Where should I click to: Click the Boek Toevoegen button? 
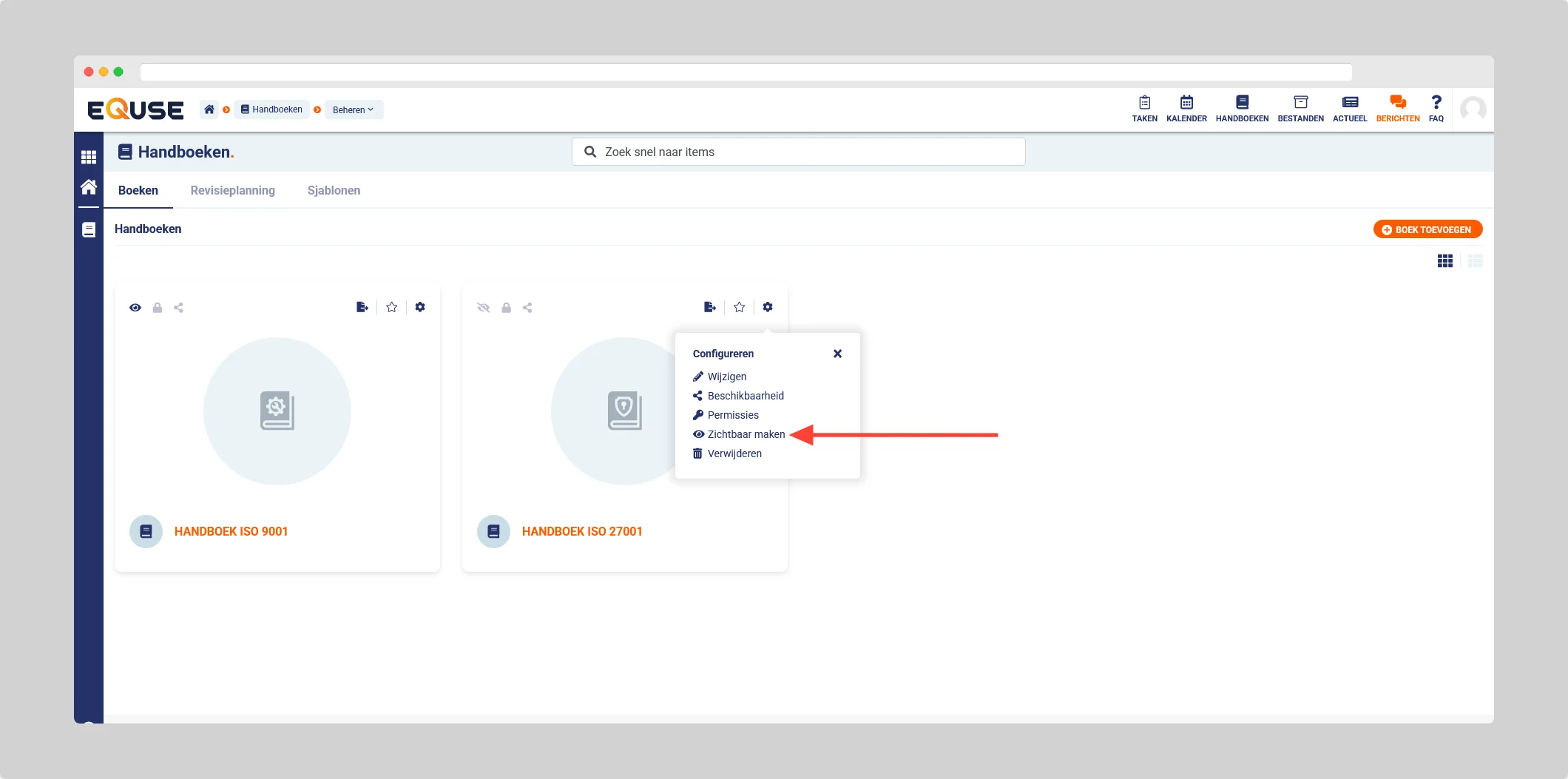coord(1427,229)
